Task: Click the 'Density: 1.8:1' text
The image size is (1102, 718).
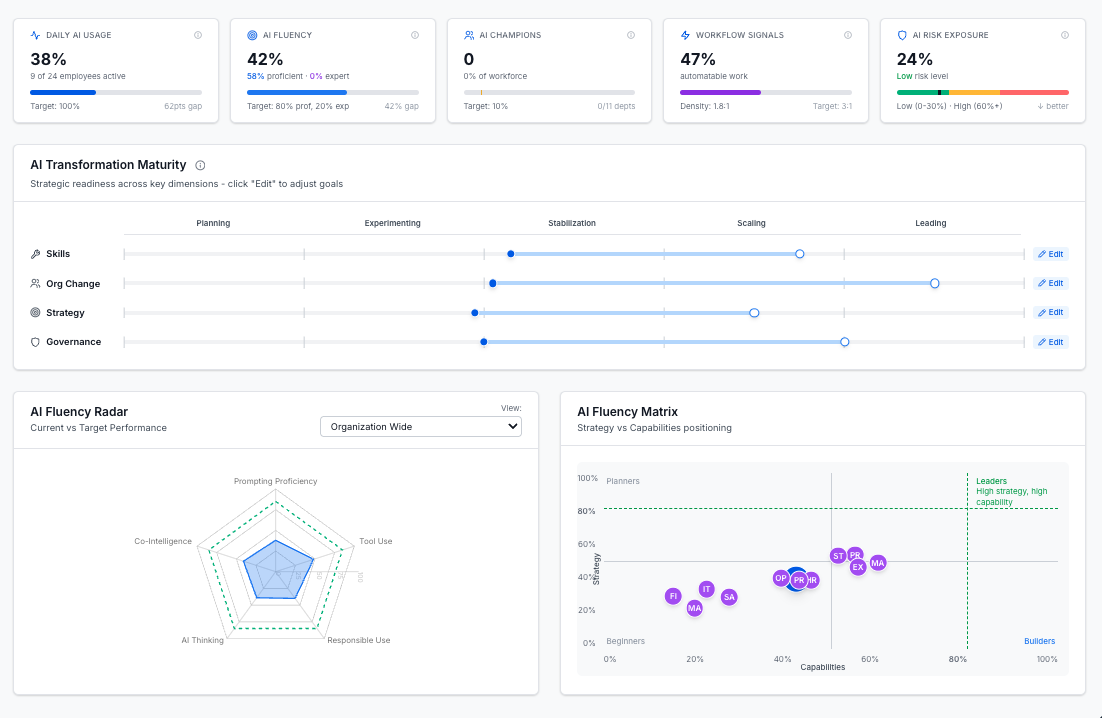Action: [705, 106]
